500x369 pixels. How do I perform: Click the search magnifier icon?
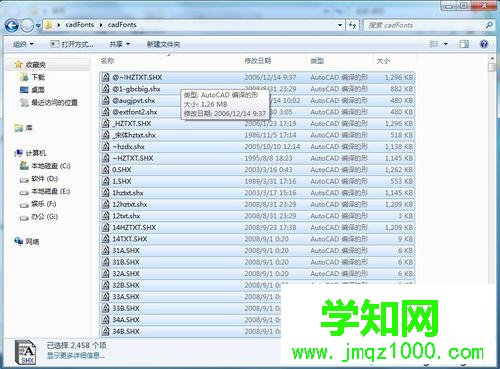pyautogui.click(x=489, y=25)
